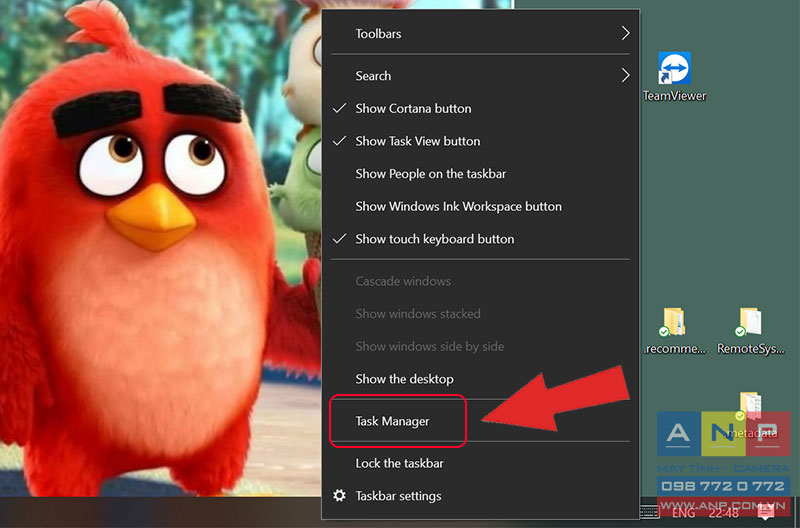Click the touch keyboard icon in system tray
Image resolution: width=800 pixels, height=528 pixels.
pyautogui.click(x=649, y=512)
